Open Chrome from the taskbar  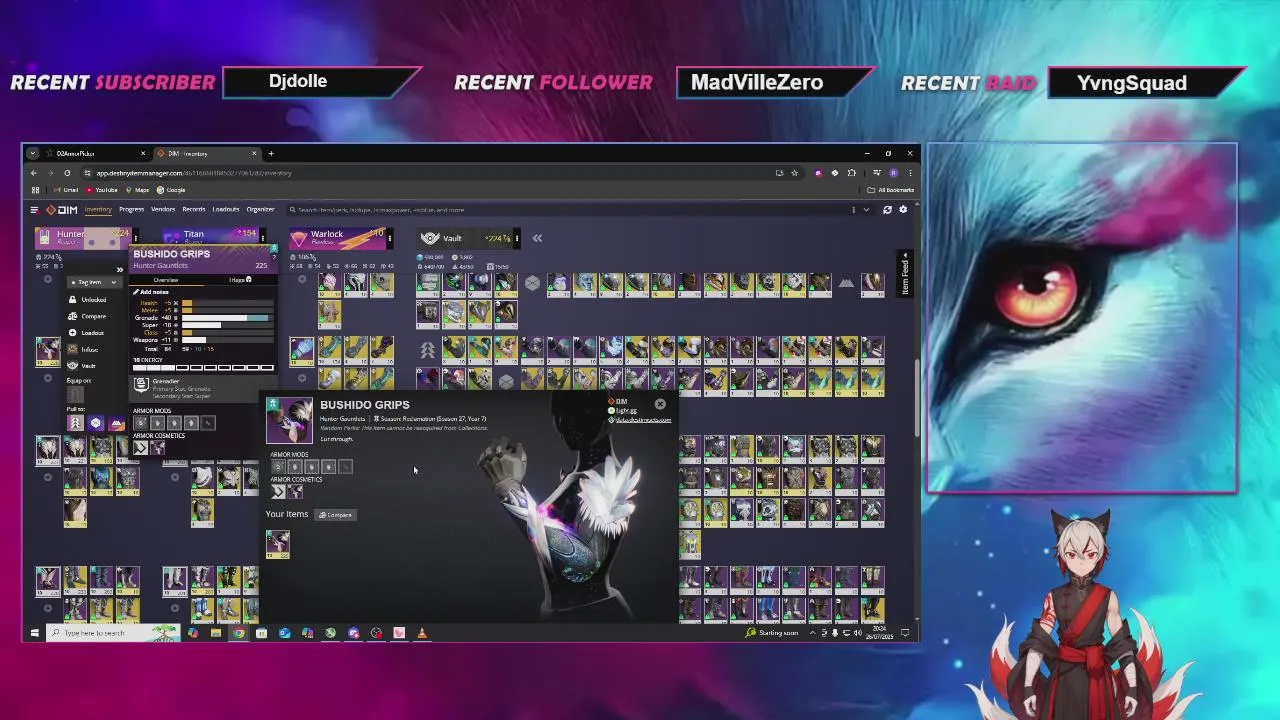pos(238,633)
